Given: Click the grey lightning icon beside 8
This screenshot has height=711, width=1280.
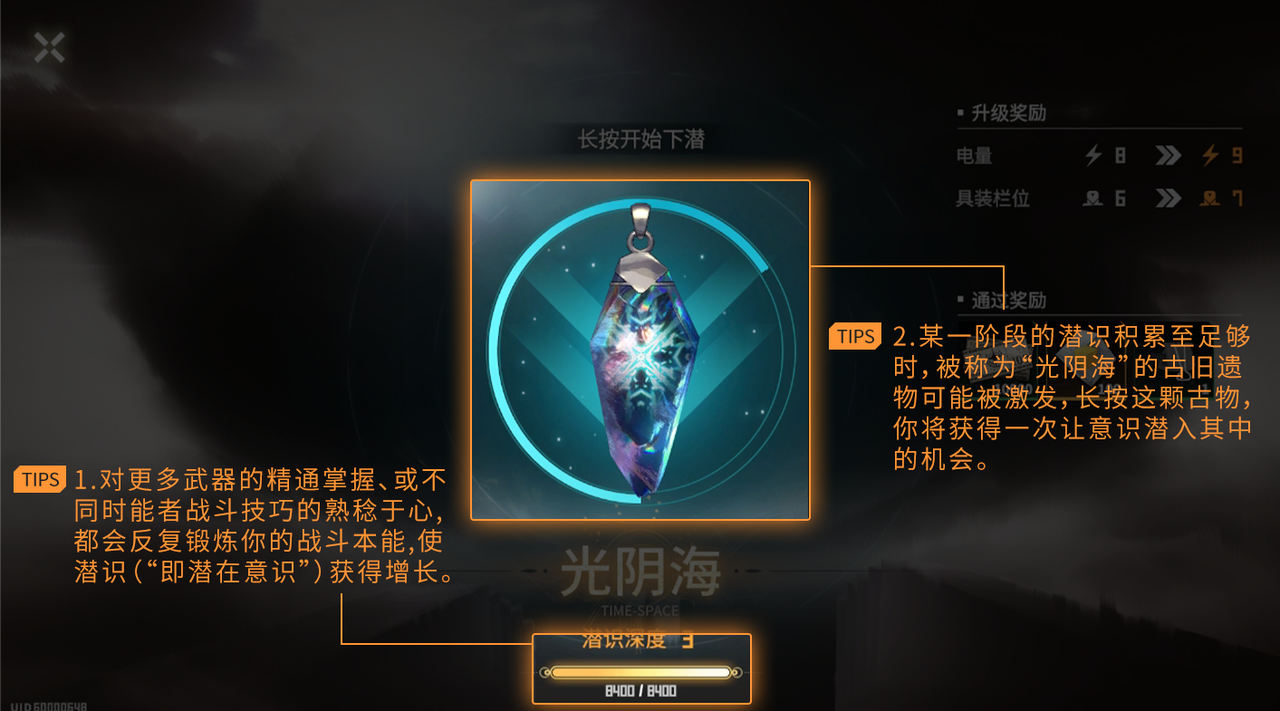Looking at the screenshot, I should (1094, 155).
